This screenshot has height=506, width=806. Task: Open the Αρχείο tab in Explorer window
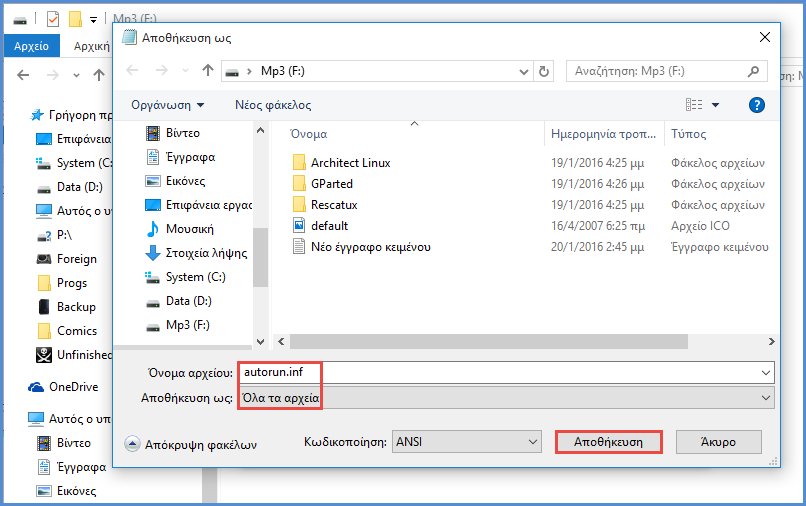tap(31, 46)
